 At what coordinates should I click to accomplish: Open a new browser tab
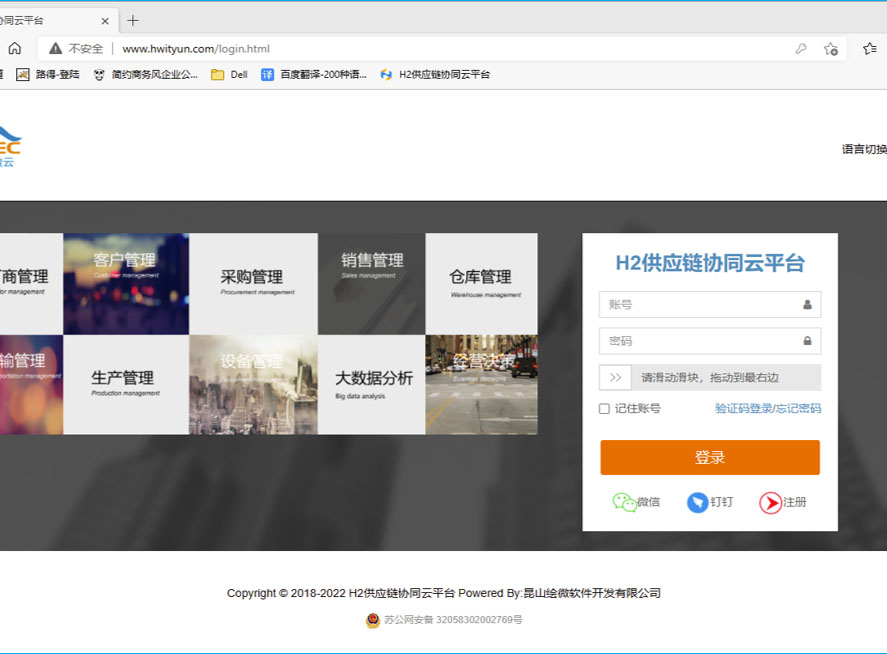(133, 21)
